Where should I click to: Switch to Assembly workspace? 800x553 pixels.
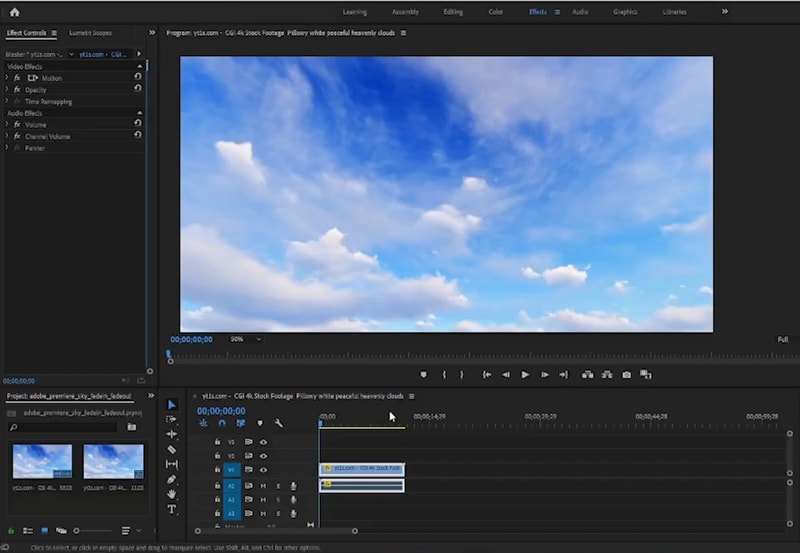(405, 12)
